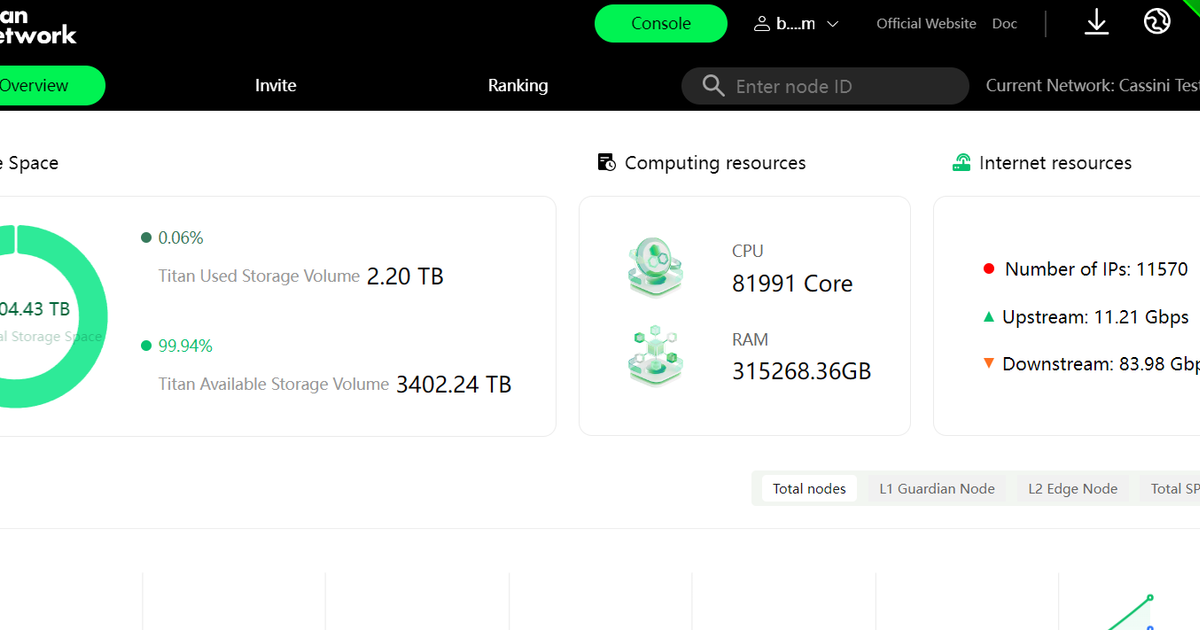Click the download arrow icon
1200x630 pixels.
(x=1097, y=22)
